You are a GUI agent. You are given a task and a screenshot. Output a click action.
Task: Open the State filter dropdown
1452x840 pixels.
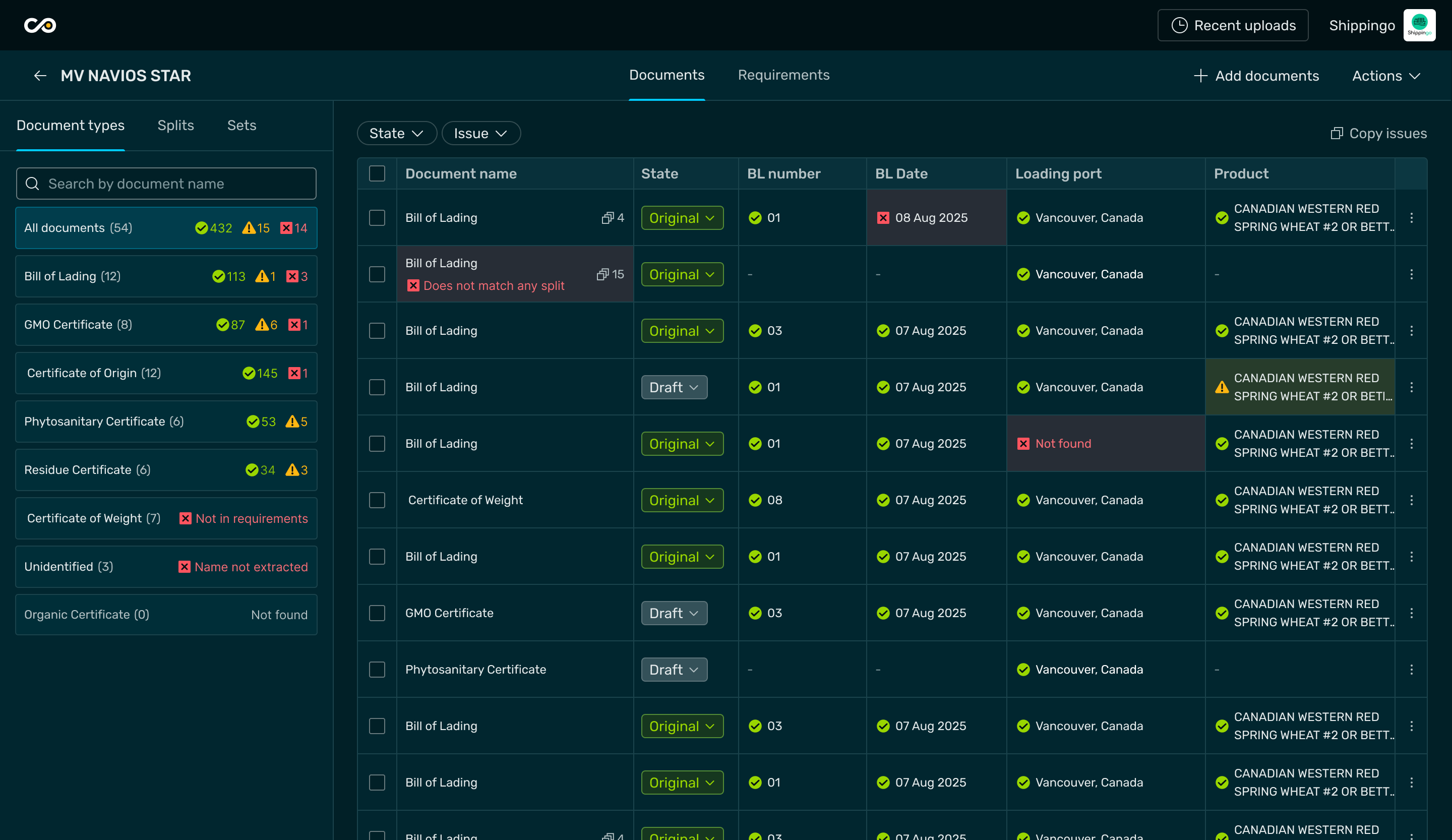click(396, 134)
